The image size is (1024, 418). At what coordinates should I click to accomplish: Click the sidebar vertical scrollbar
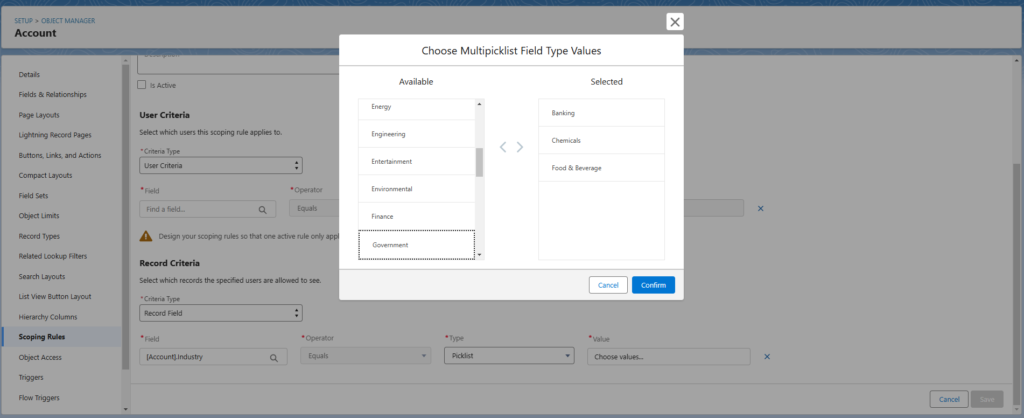point(125,216)
